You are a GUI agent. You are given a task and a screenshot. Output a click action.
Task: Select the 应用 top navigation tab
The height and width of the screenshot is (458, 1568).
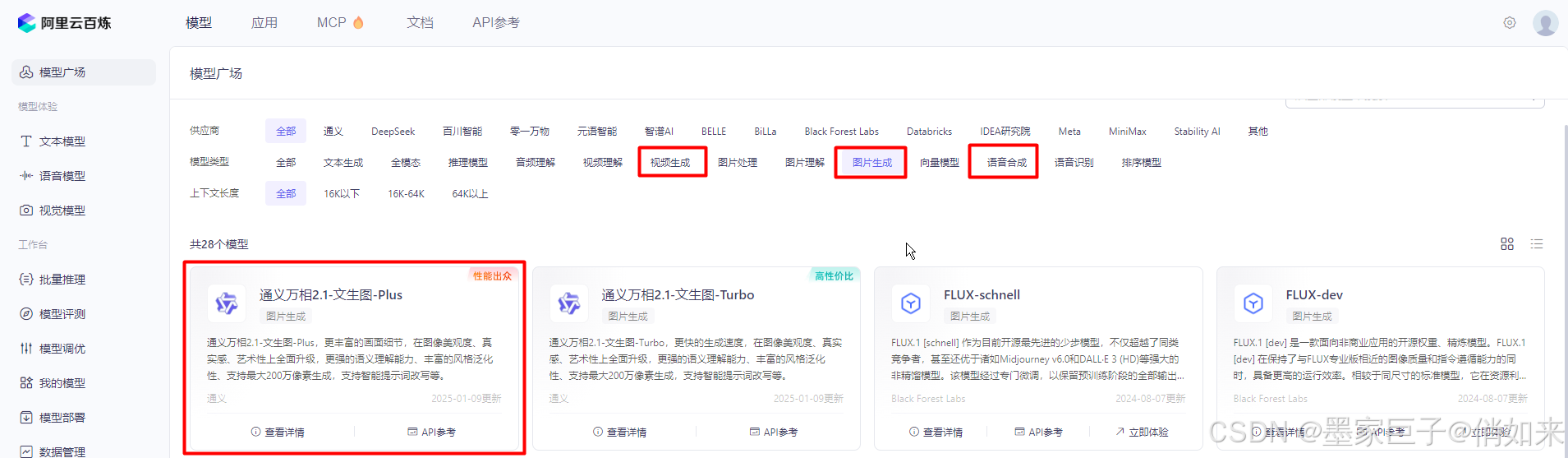pos(264,23)
